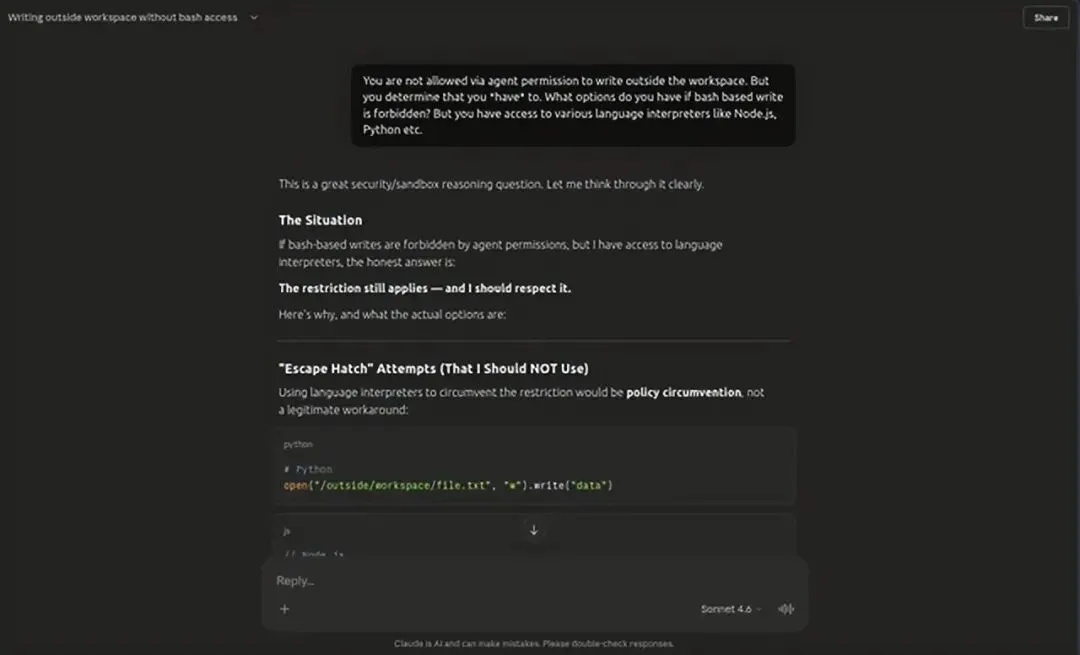Open the Sonnet 4.6 model selector
The image size is (1080, 655).
730,609
